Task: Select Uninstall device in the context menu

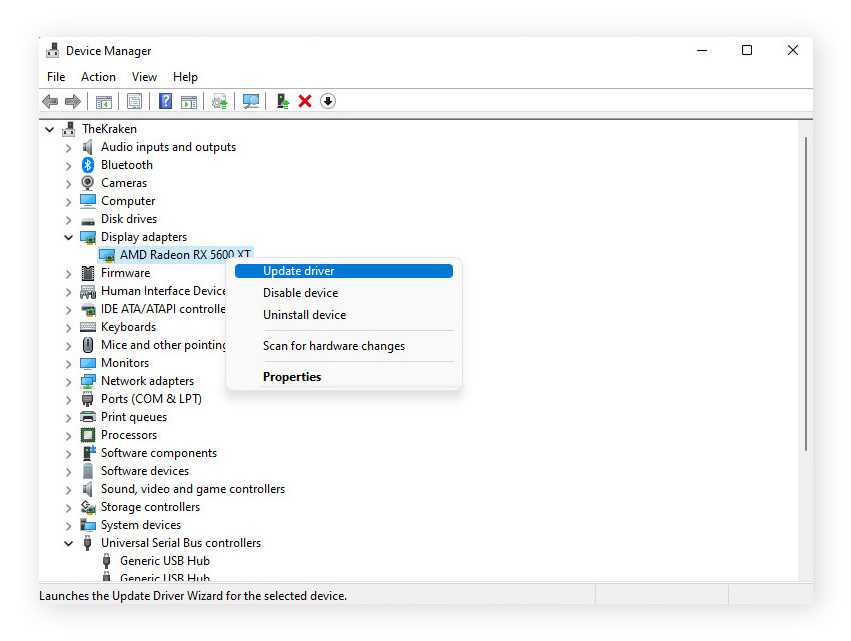Action: (x=304, y=315)
